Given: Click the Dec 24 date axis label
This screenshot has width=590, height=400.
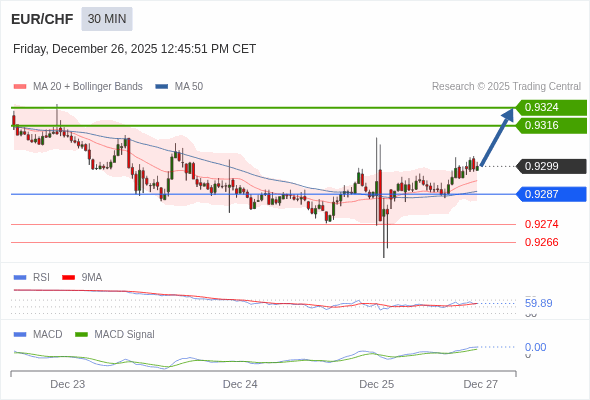Looking at the screenshot, I should point(240,384).
